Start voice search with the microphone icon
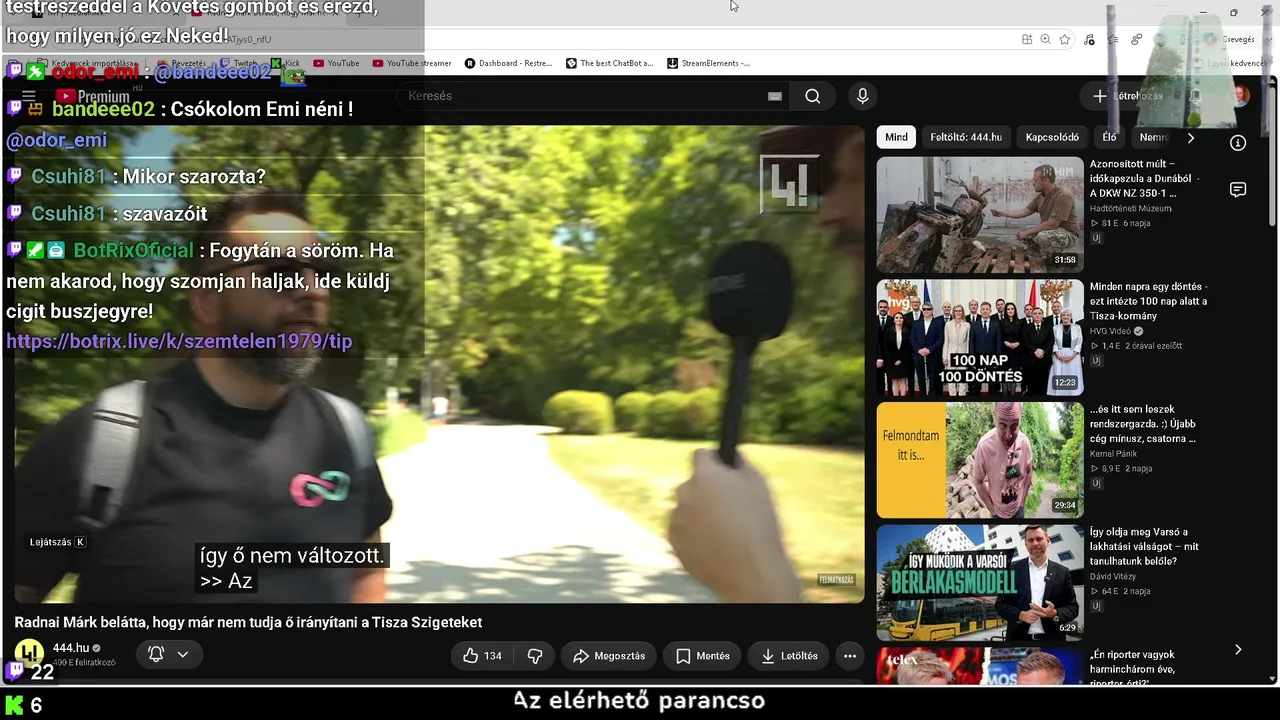Image resolution: width=1280 pixels, height=720 pixels. (862, 96)
